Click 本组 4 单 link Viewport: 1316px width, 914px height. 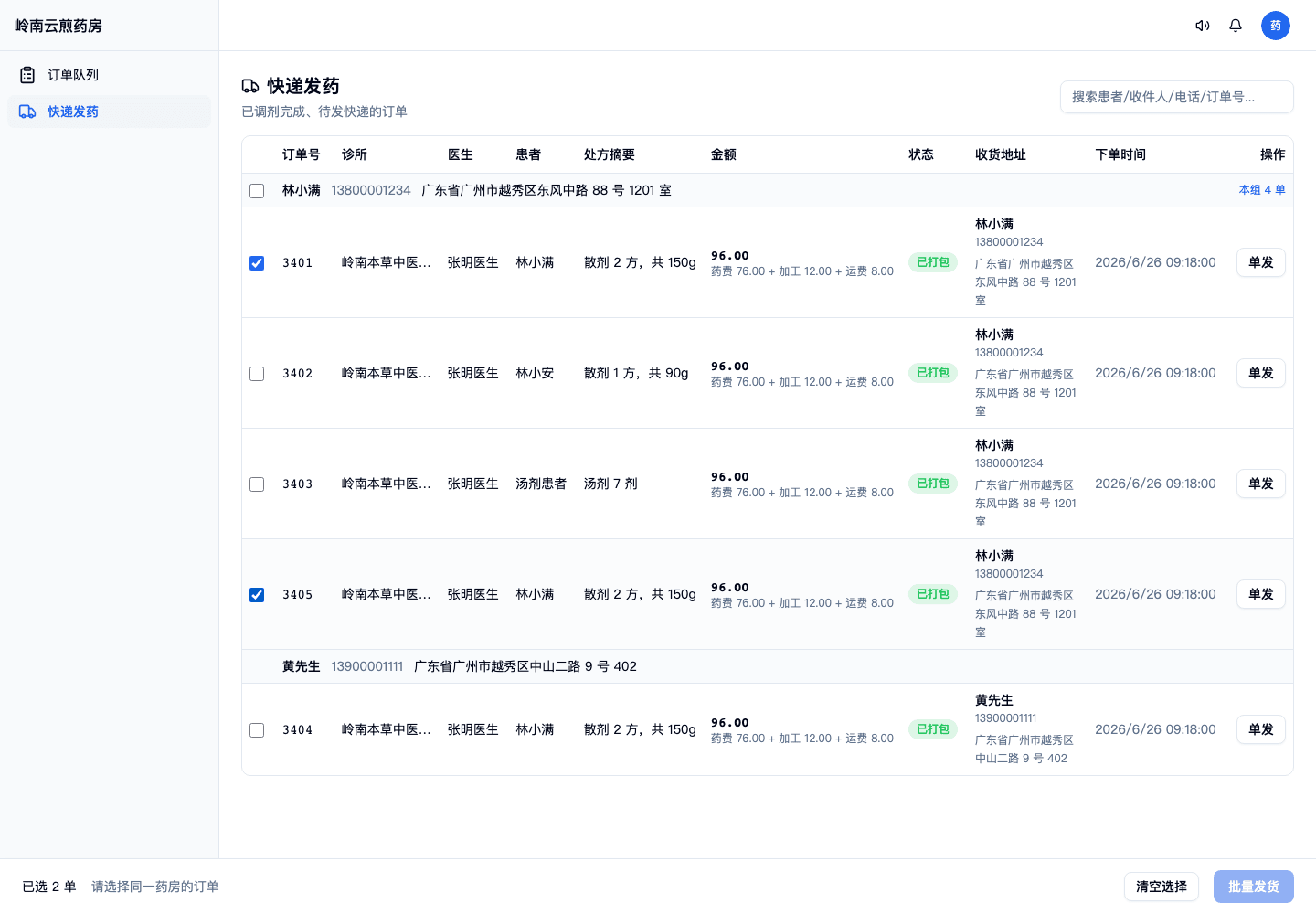1262,190
